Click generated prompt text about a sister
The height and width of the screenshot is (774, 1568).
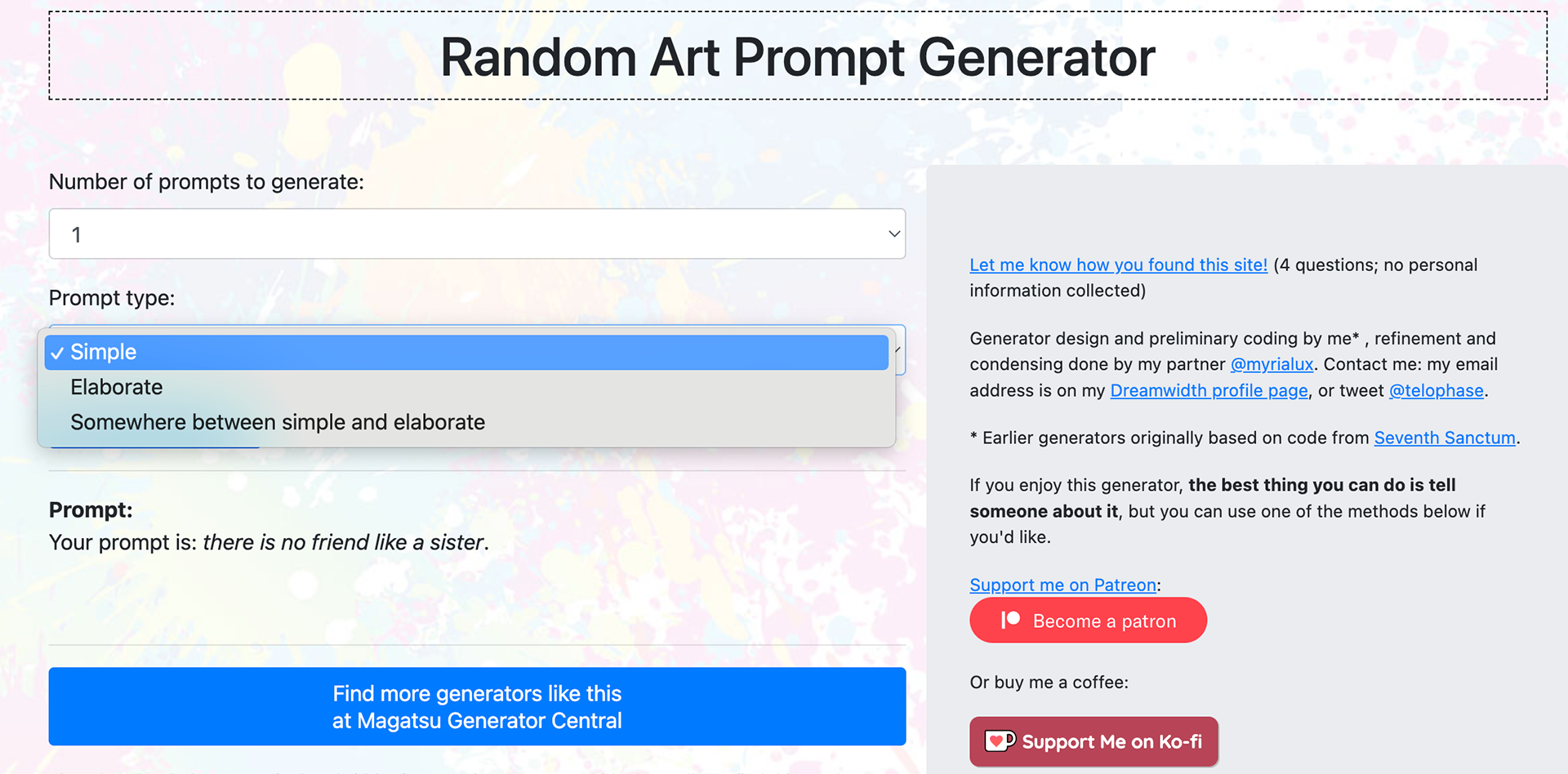[x=345, y=542]
